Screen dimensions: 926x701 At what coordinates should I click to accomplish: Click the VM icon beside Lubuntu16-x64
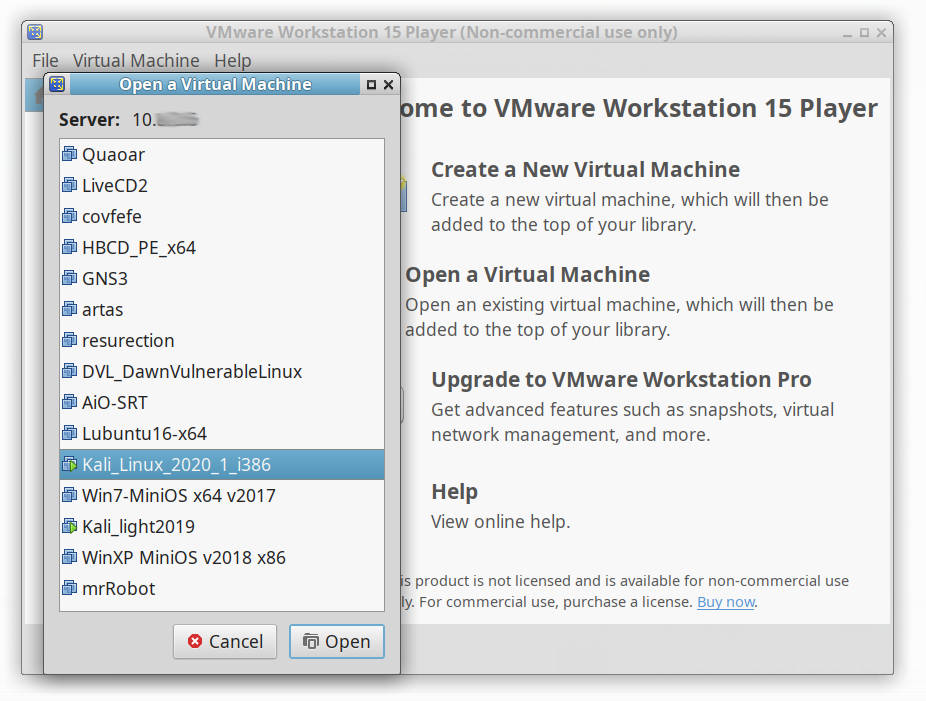pos(70,433)
